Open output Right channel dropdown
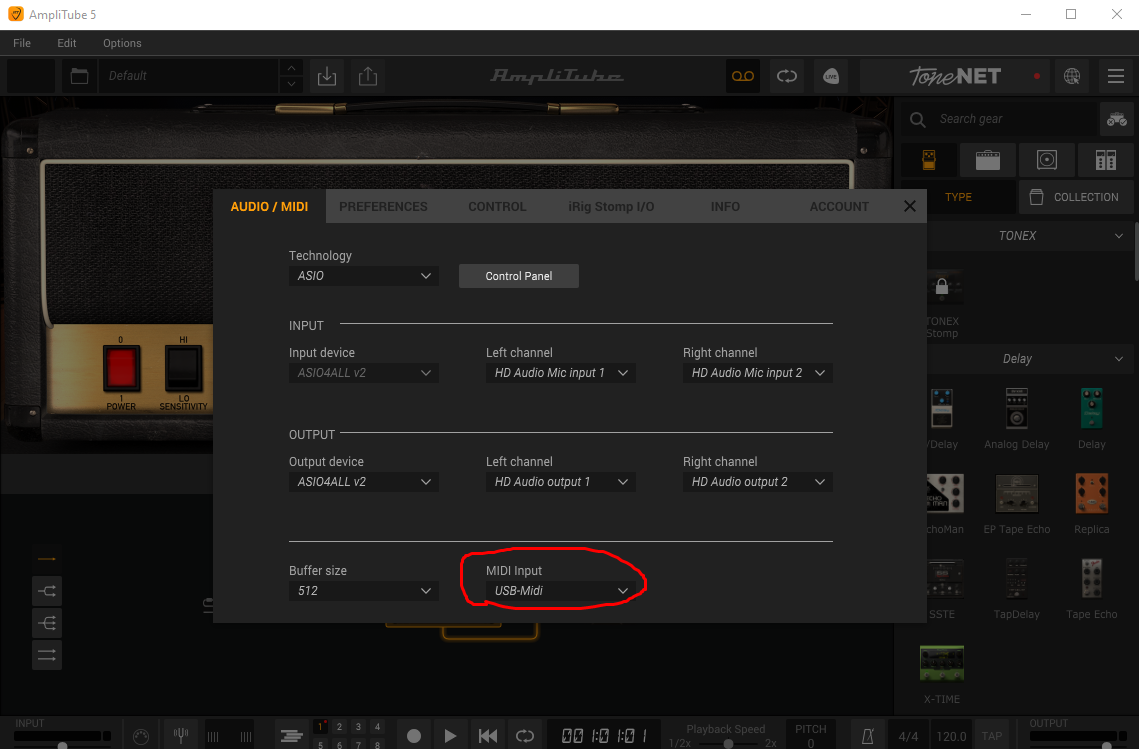The image size is (1139, 749). 758,482
